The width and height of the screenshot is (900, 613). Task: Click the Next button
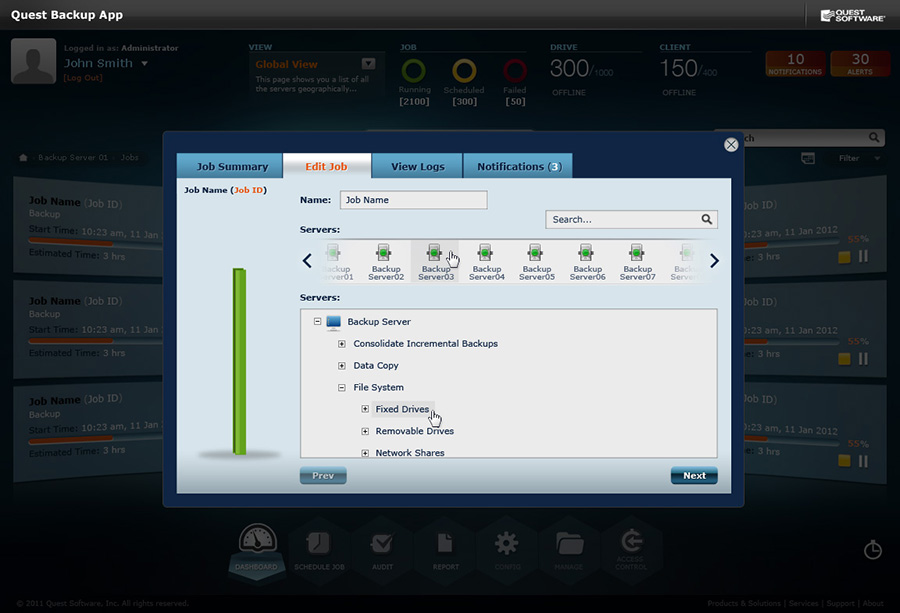[x=694, y=475]
